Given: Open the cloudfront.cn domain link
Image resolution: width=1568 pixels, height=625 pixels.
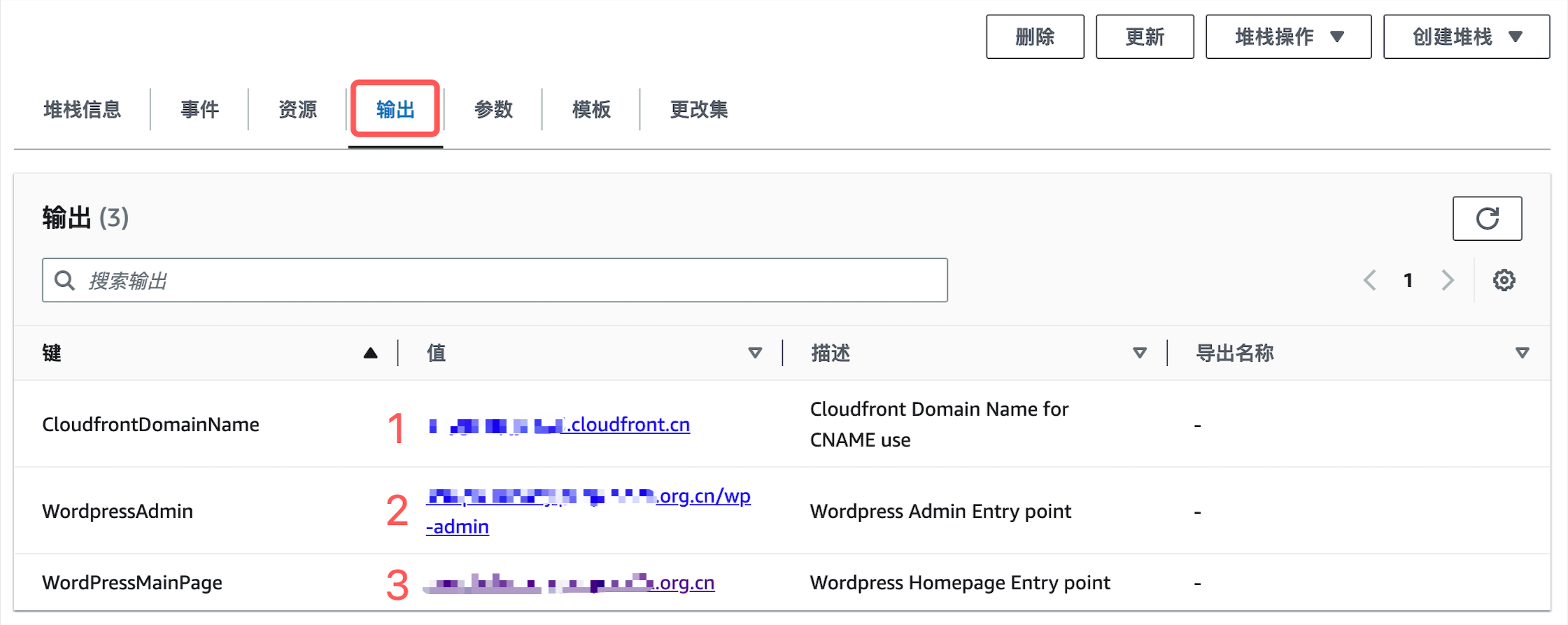Looking at the screenshot, I should pos(558,425).
